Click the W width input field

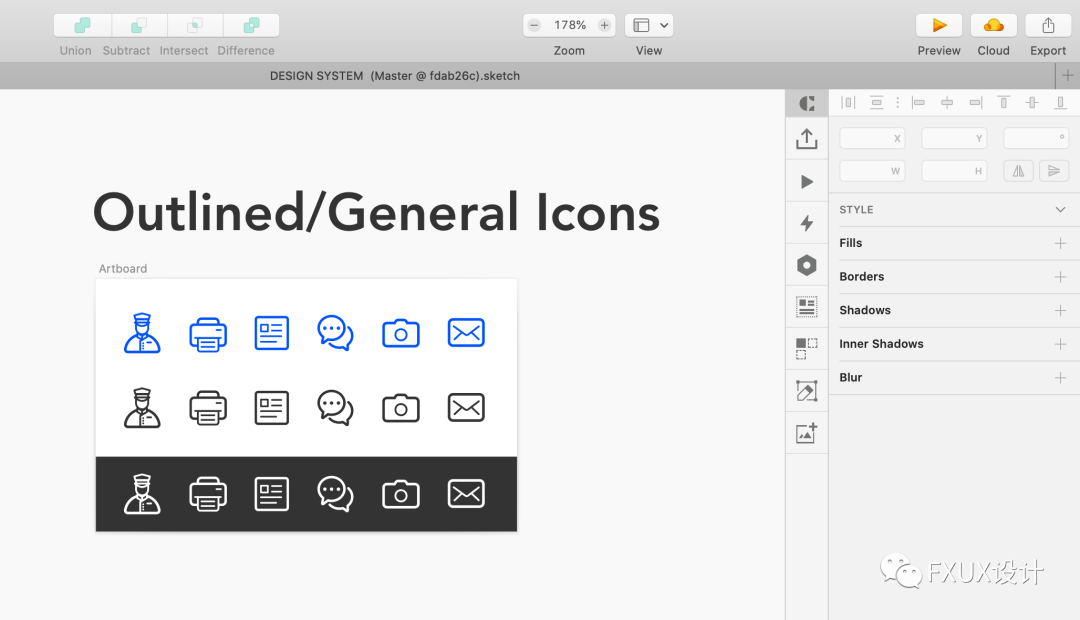(872, 171)
